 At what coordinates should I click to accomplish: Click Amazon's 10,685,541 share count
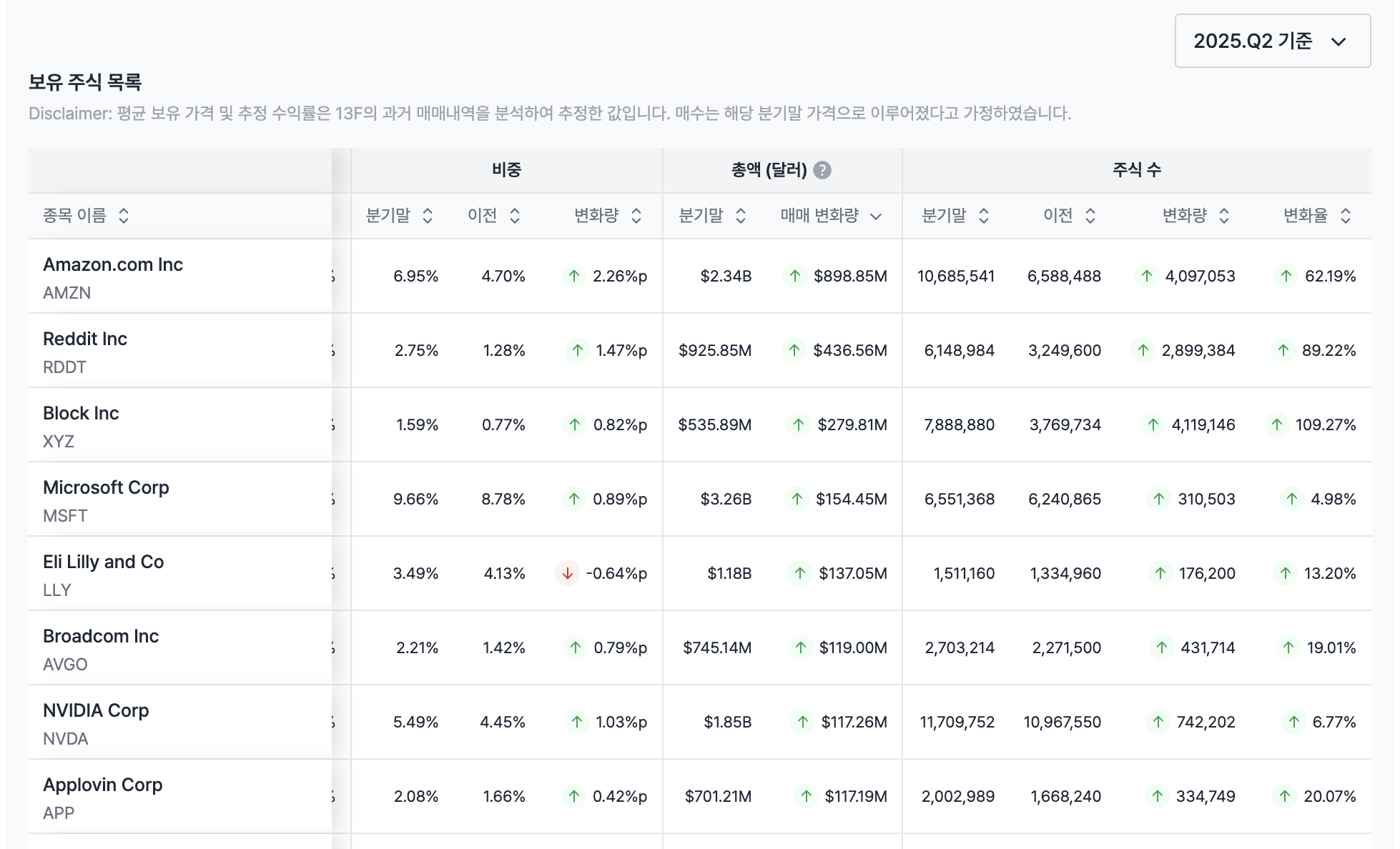pos(956,276)
